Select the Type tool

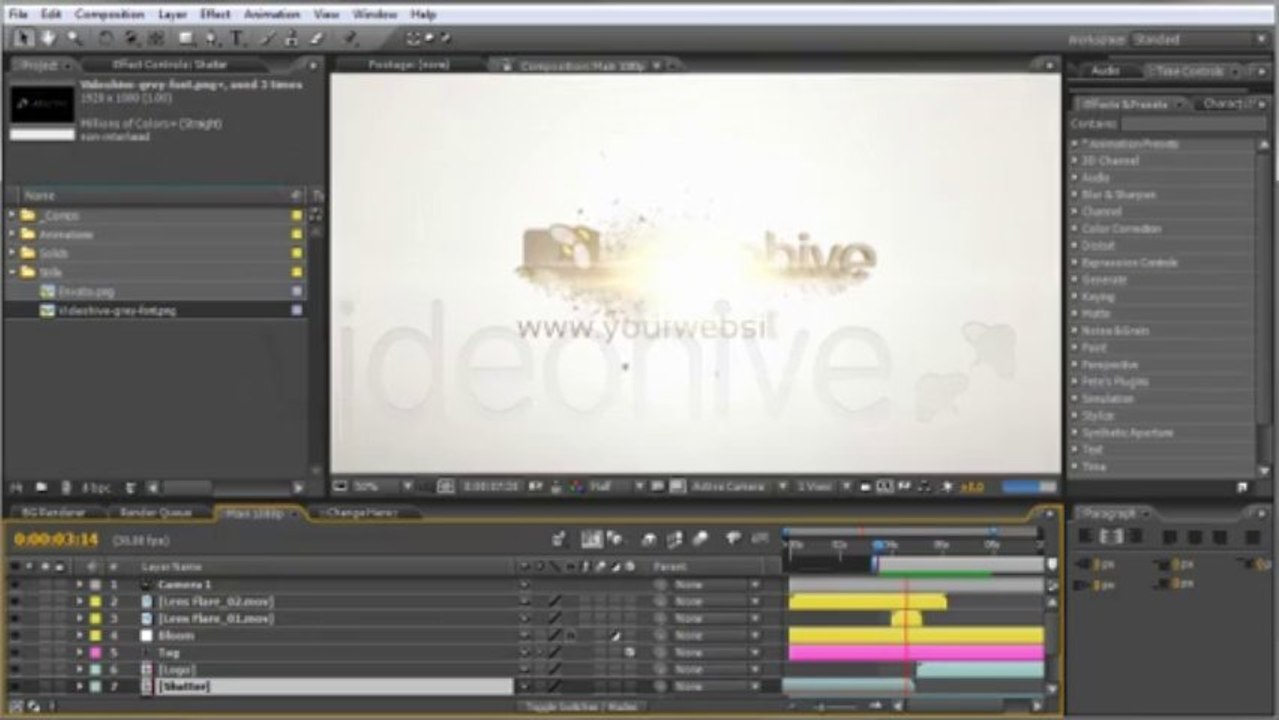coord(238,38)
